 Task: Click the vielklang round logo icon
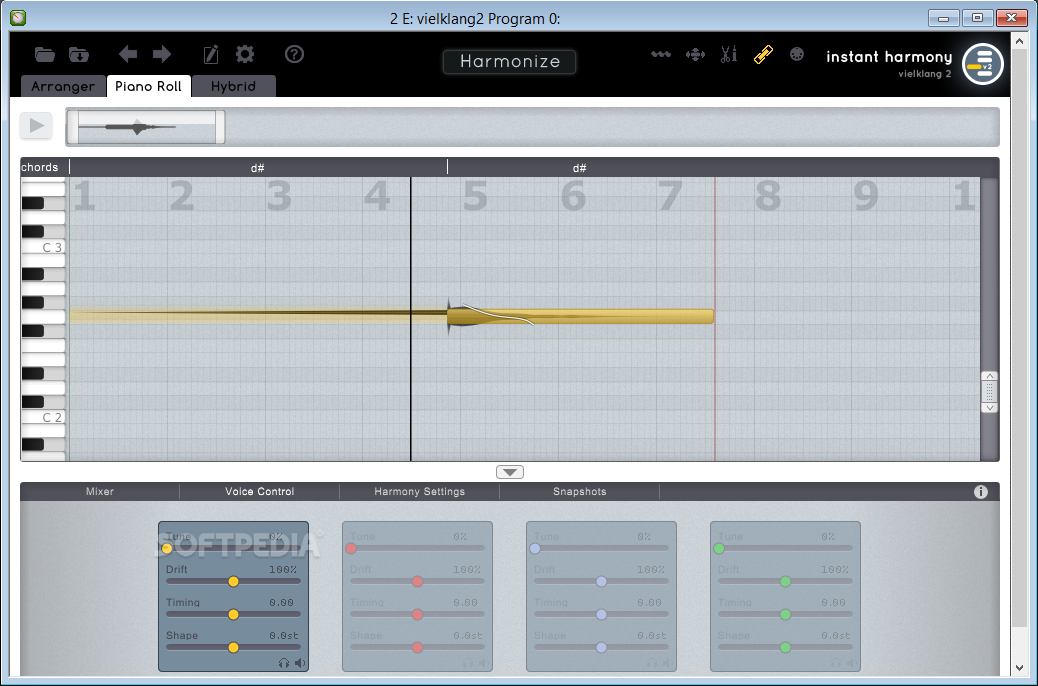point(982,64)
